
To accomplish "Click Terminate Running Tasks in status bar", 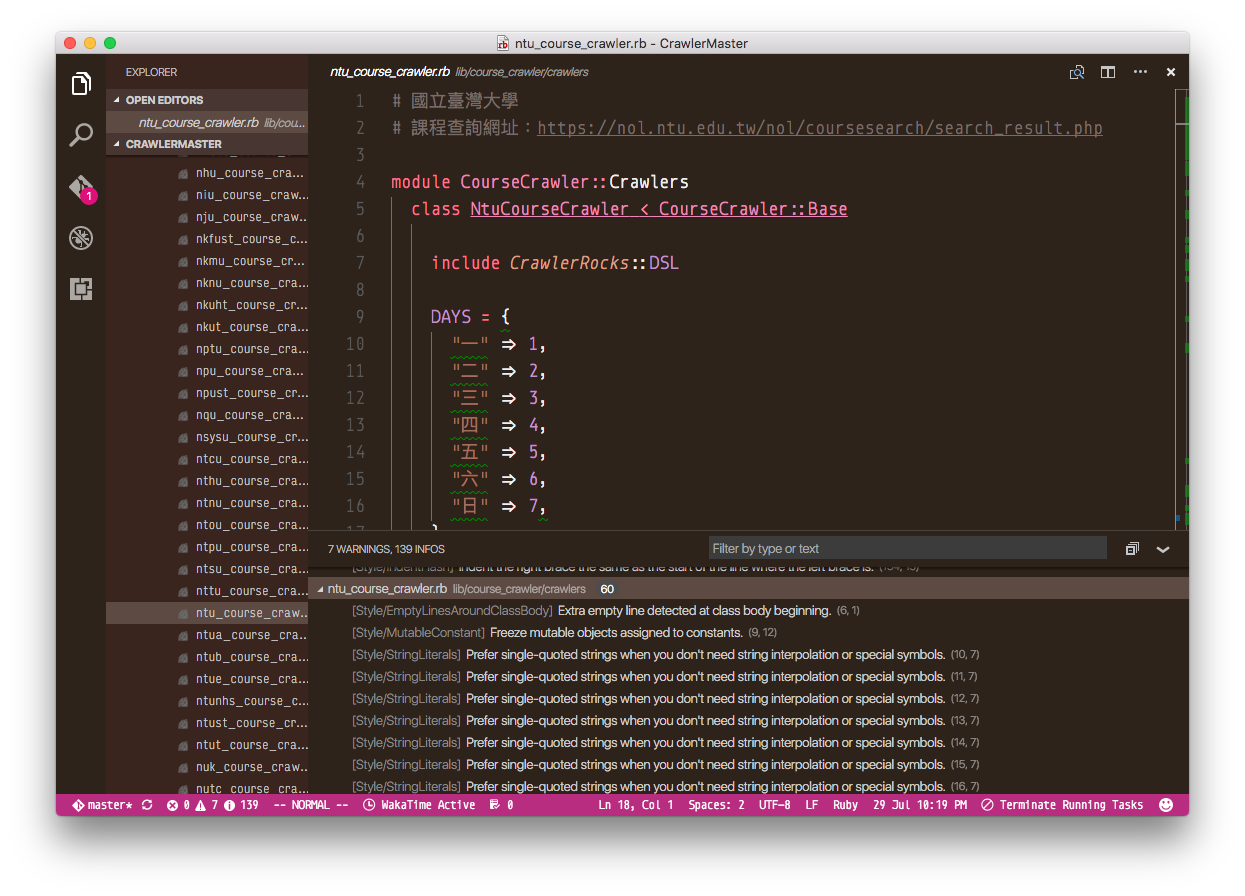I will tap(1062, 805).
